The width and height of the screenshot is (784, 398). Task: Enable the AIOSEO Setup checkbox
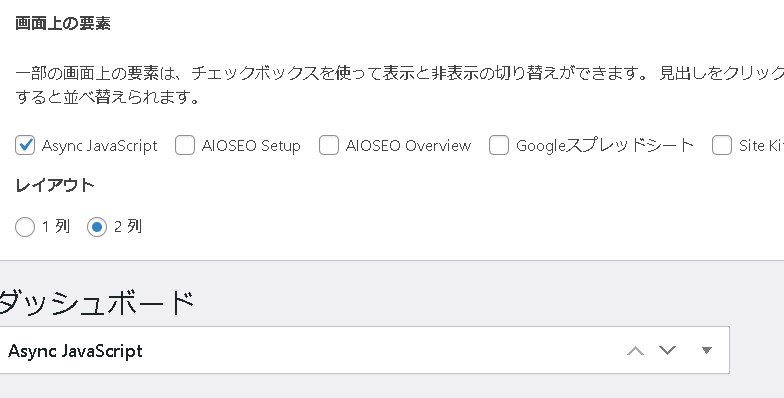click(185, 146)
